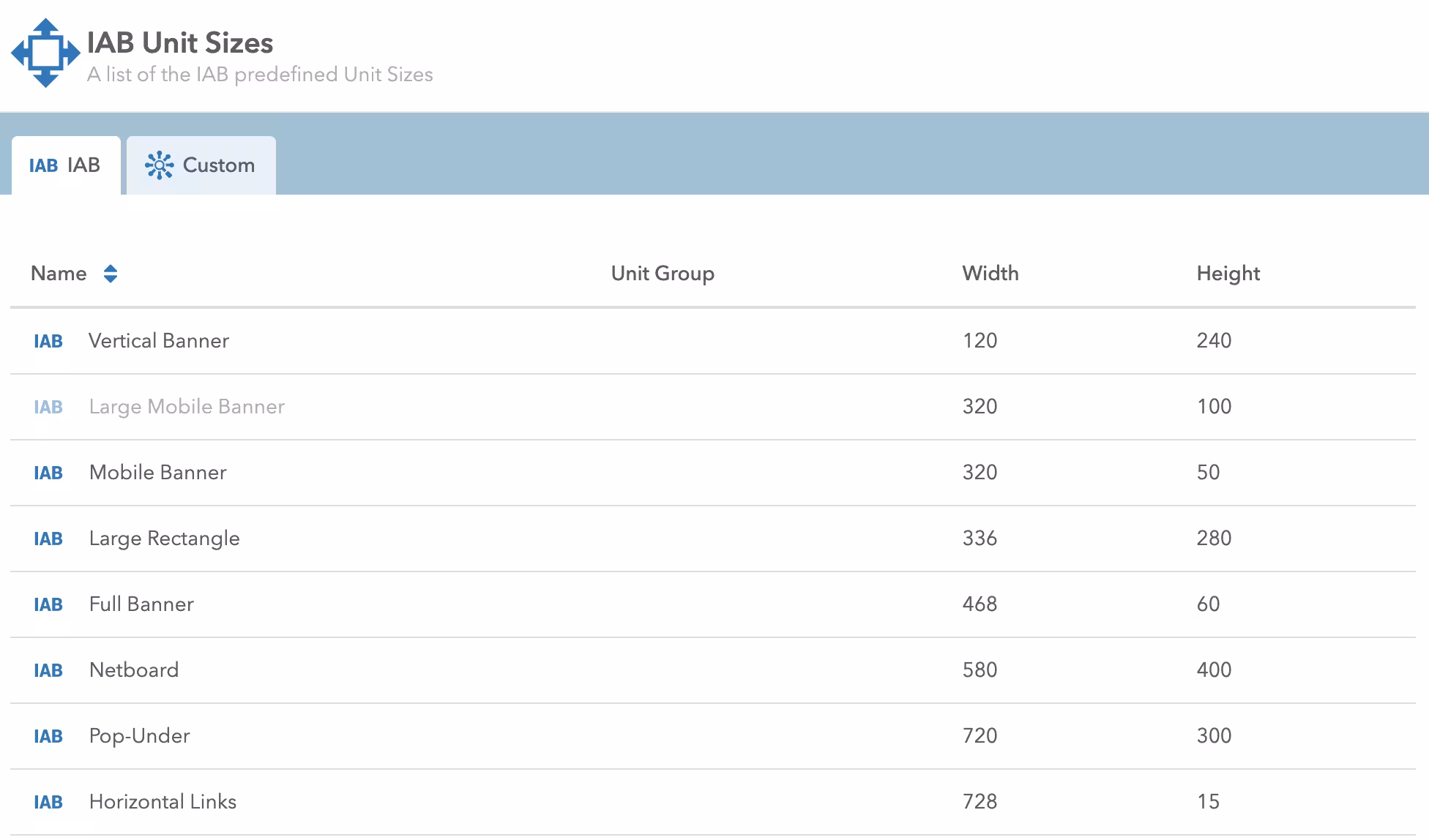Click IAB icon beside Large Mobile Banner

pos(48,407)
